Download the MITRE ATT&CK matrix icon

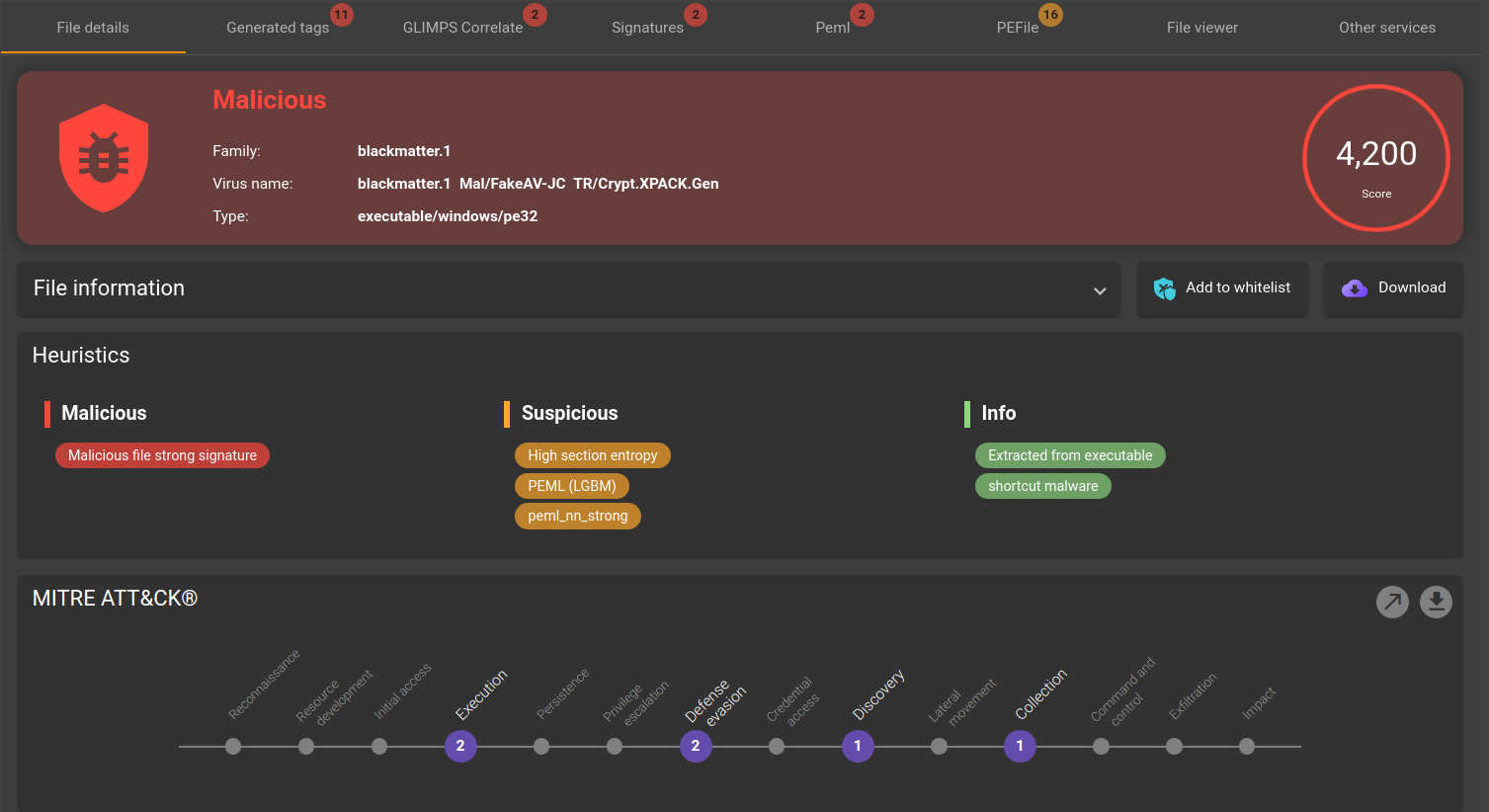(1436, 602)
